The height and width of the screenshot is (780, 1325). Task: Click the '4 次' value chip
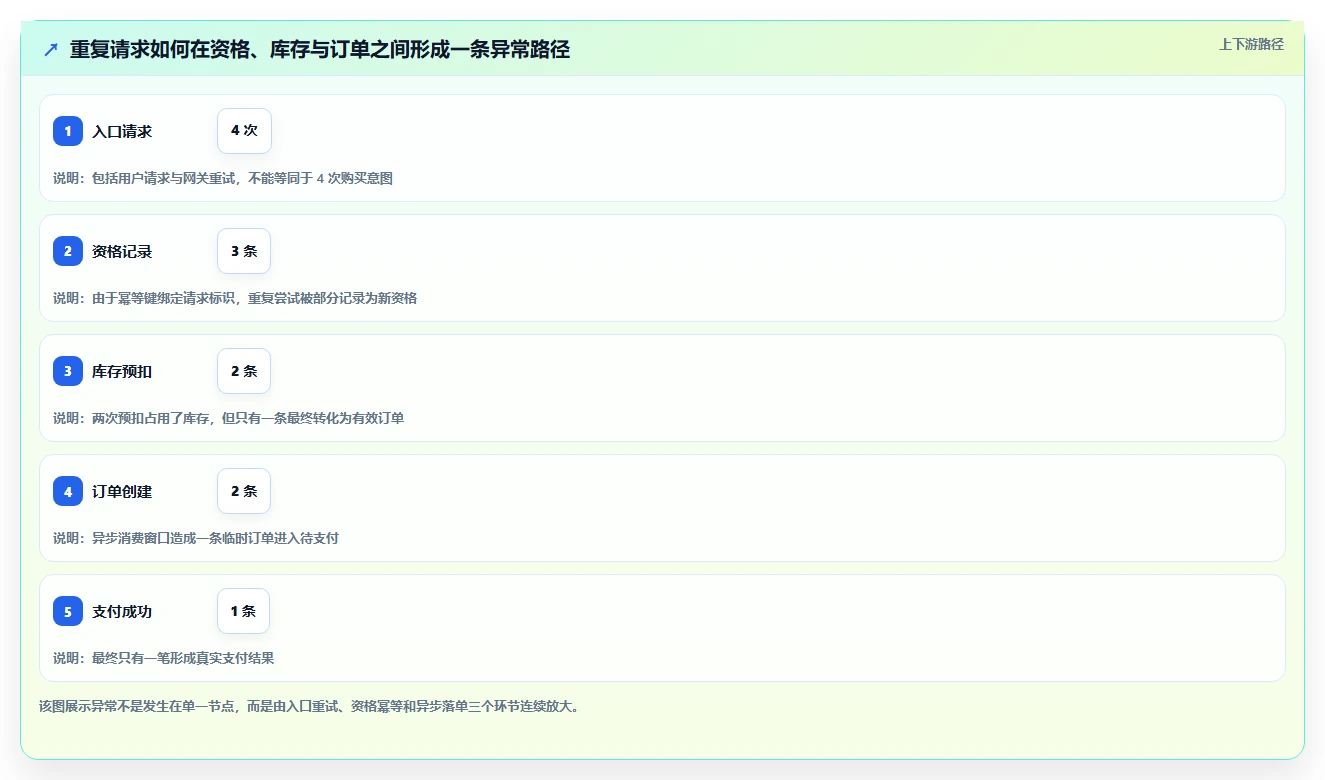pyautogui.click(x=244, y=131)
